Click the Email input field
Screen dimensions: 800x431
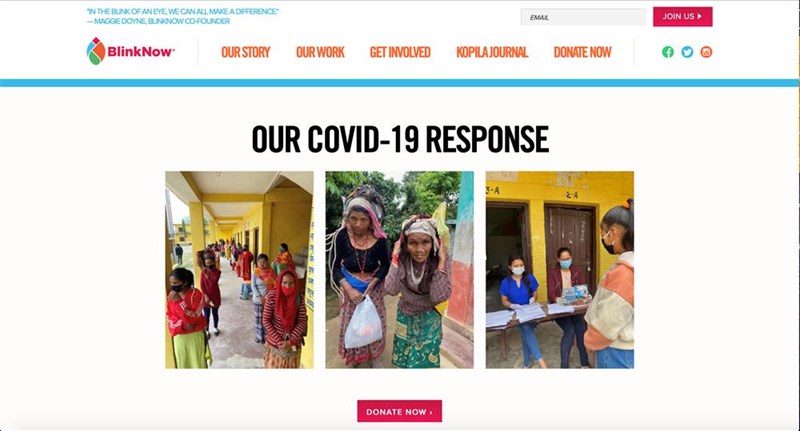583,17
